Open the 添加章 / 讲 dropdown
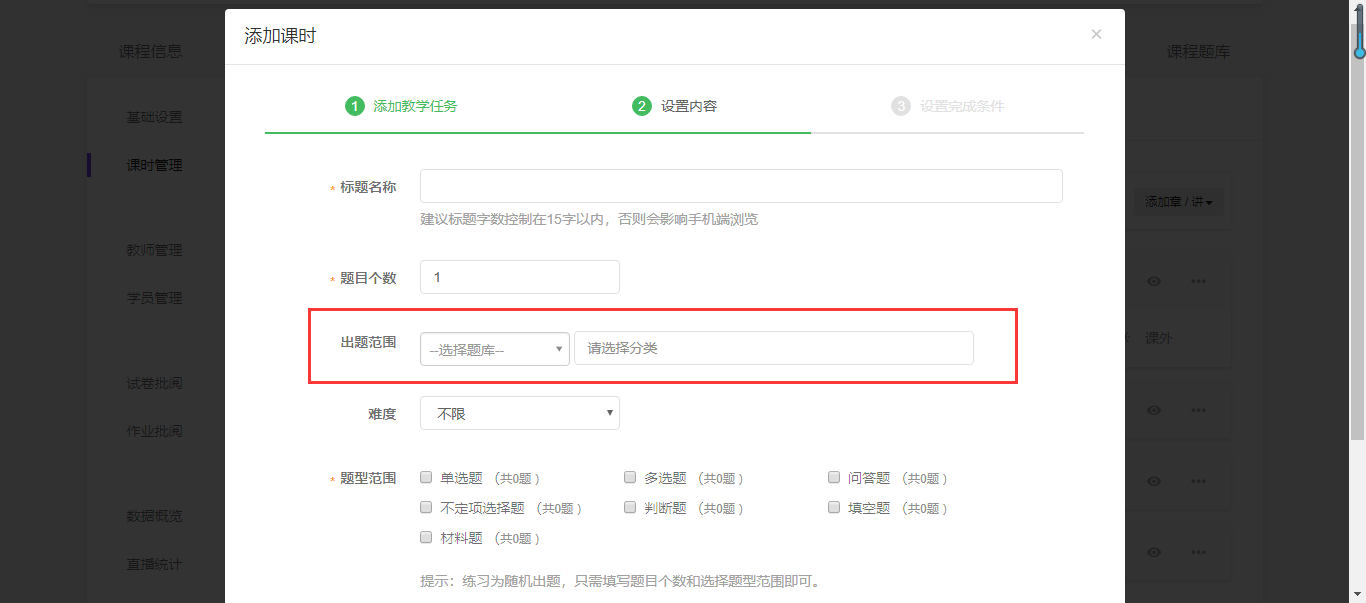This screenshot has height=603, width=1366. (1178, 203)
